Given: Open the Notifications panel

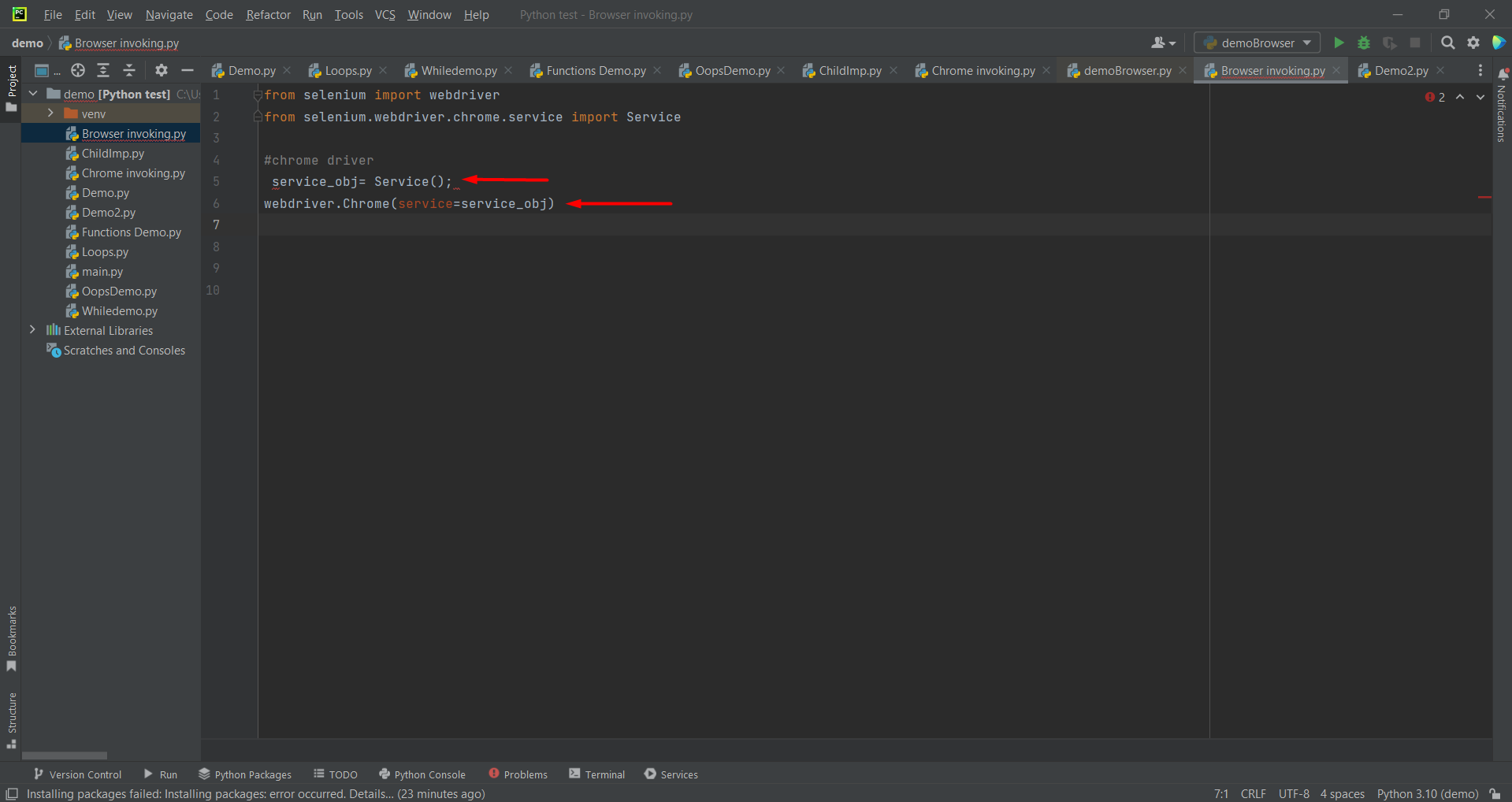Looking at the screenshot, I should pos(1502,105).
